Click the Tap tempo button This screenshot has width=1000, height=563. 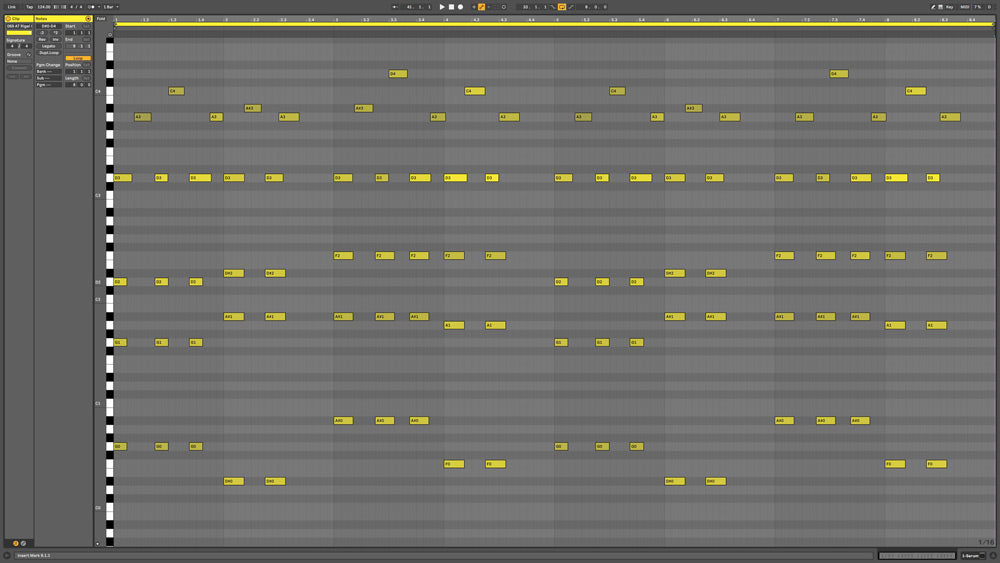(x=29, y=7)
